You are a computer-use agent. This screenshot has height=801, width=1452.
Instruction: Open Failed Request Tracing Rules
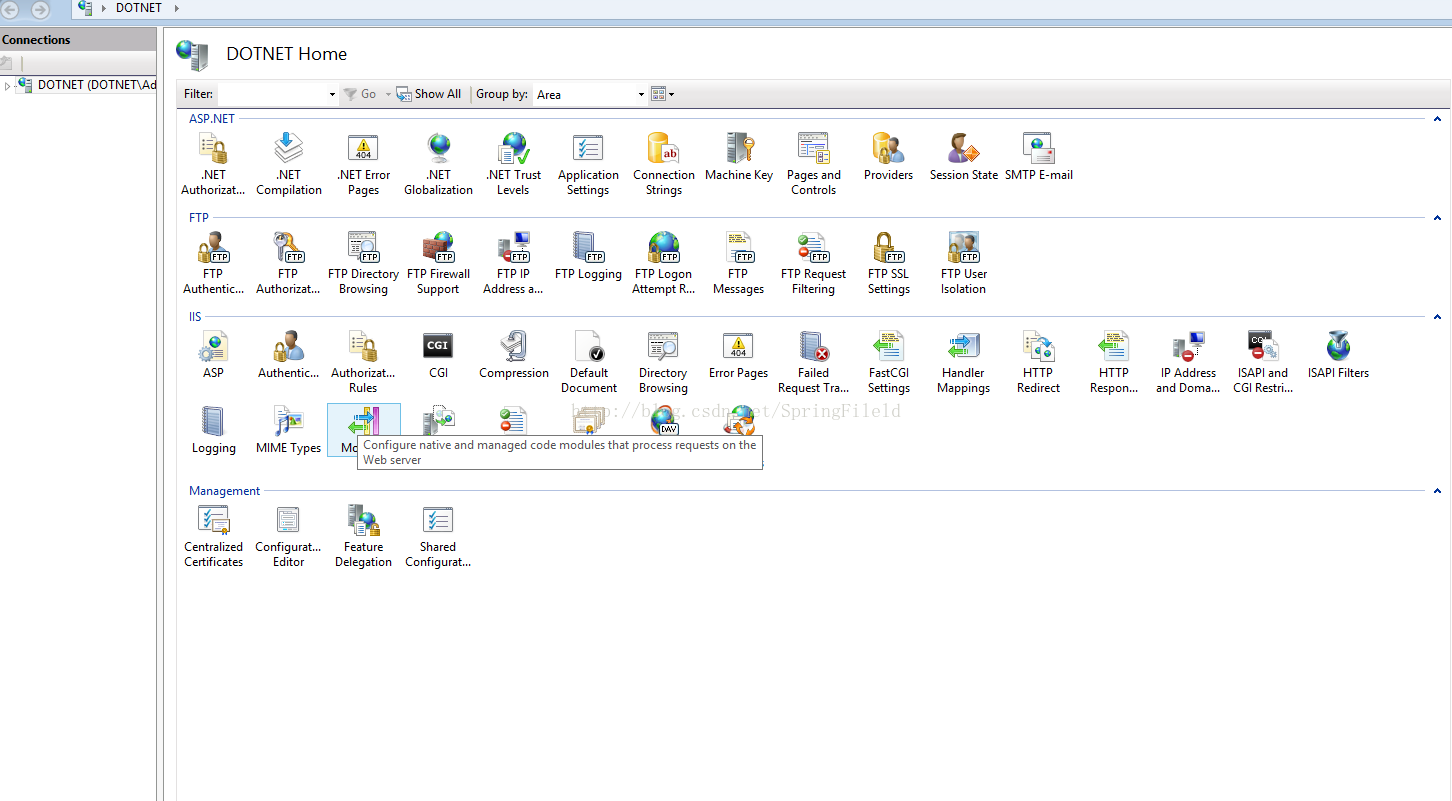813,363
